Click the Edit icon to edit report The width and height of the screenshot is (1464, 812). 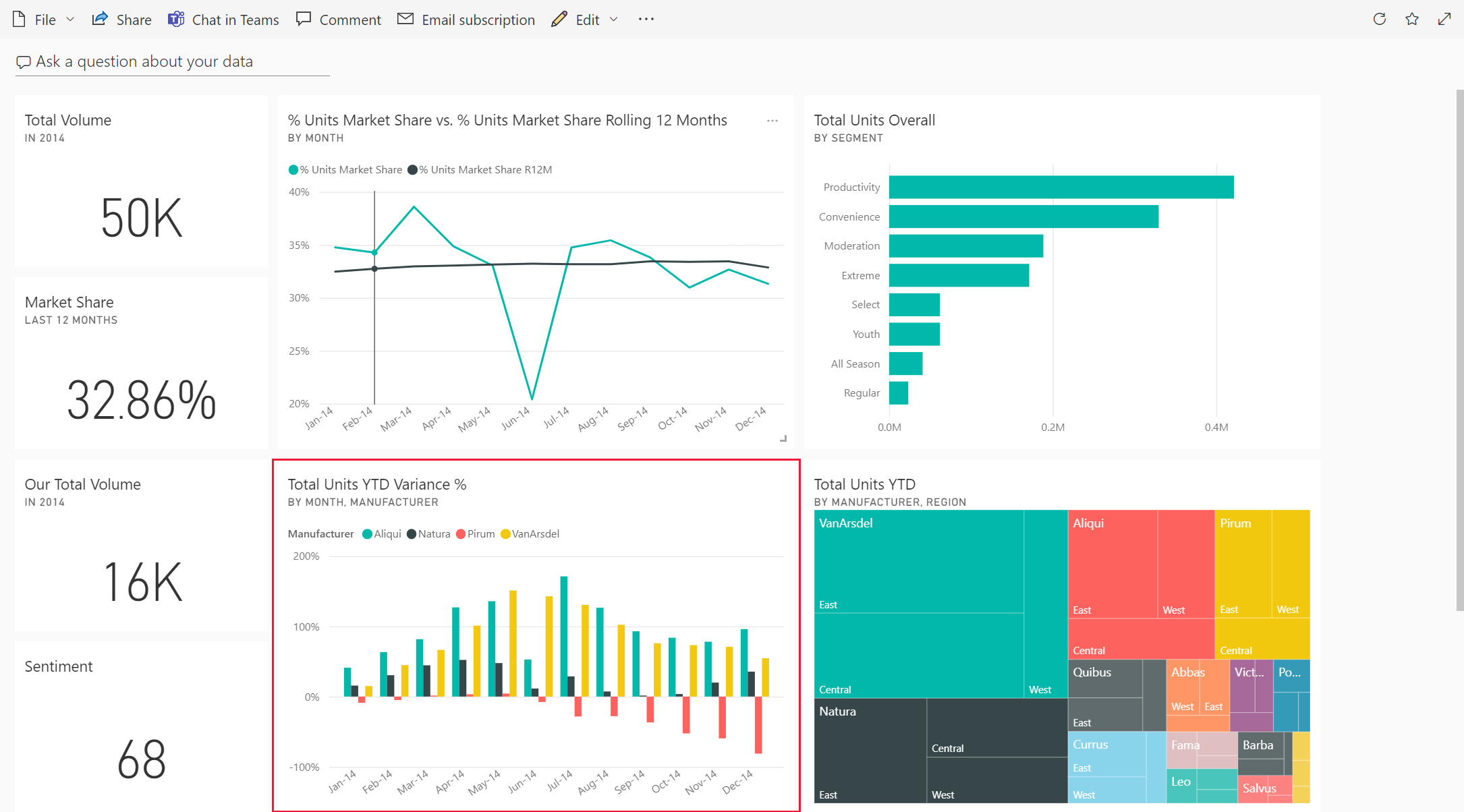click(558, 18)
